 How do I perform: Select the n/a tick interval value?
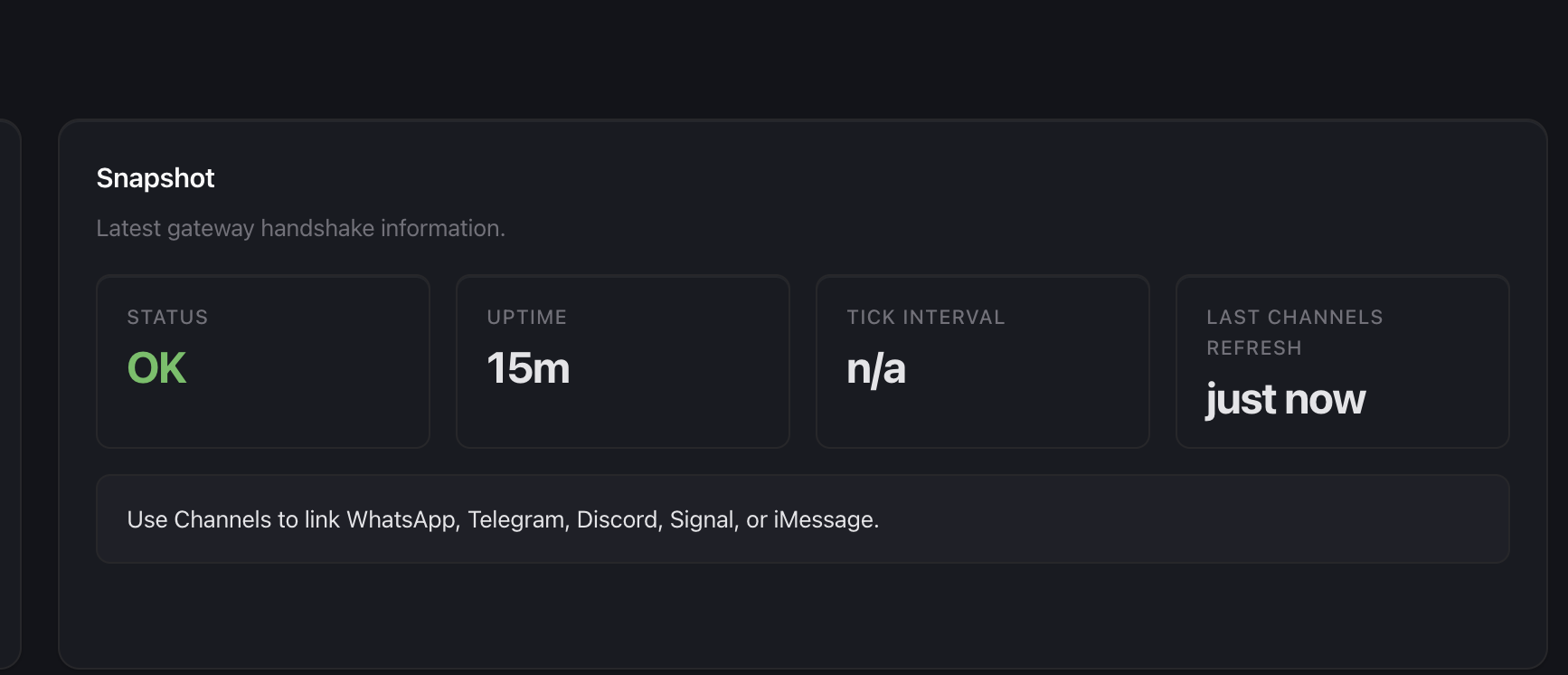click(x=875, y=369)
